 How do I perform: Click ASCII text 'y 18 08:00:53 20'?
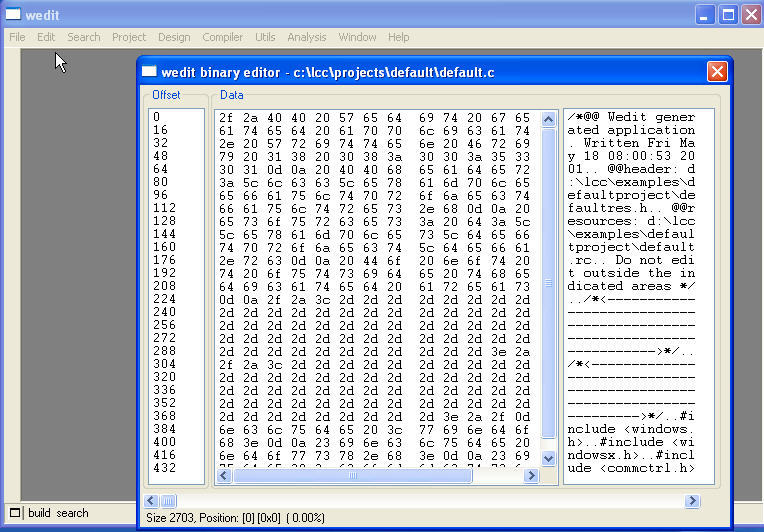(631, 156)
